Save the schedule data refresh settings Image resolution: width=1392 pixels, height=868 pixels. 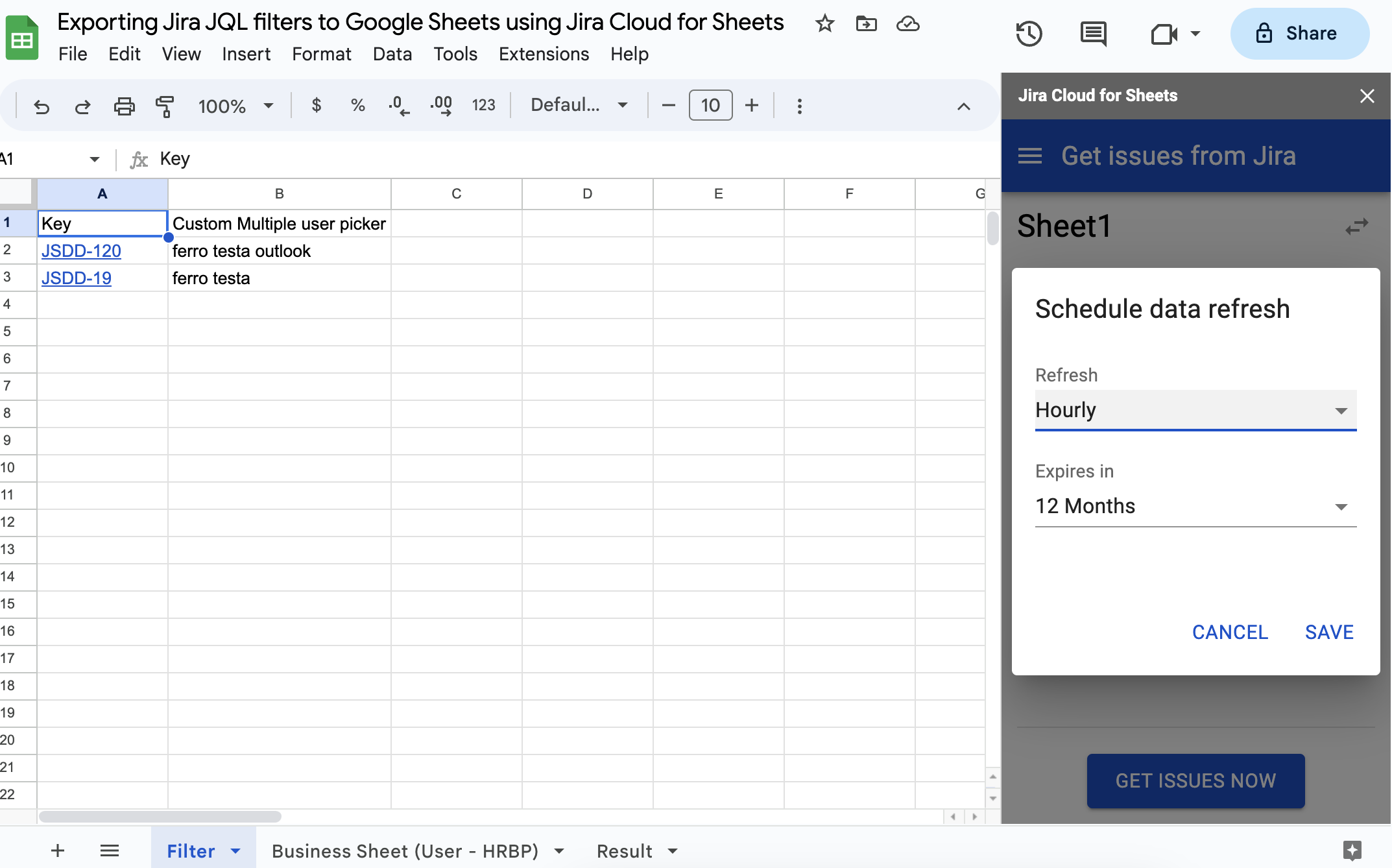point(1329,633)
